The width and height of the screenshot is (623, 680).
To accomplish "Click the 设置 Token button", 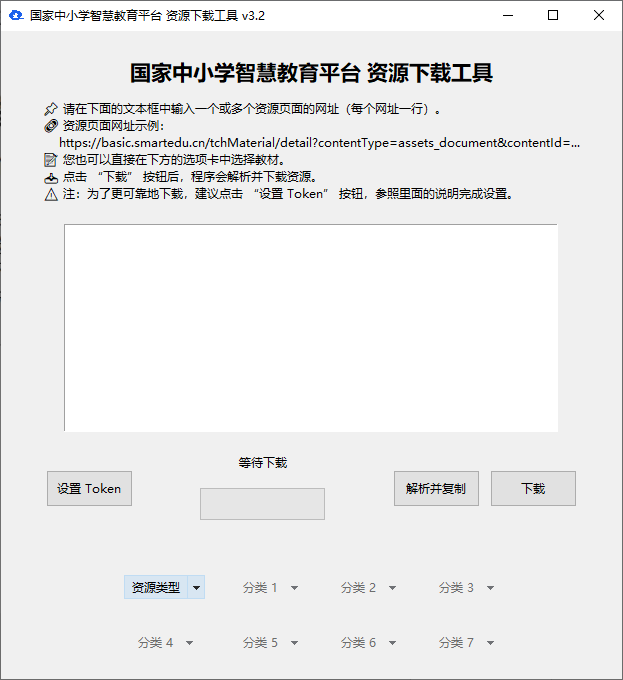I will coord(89,489).
